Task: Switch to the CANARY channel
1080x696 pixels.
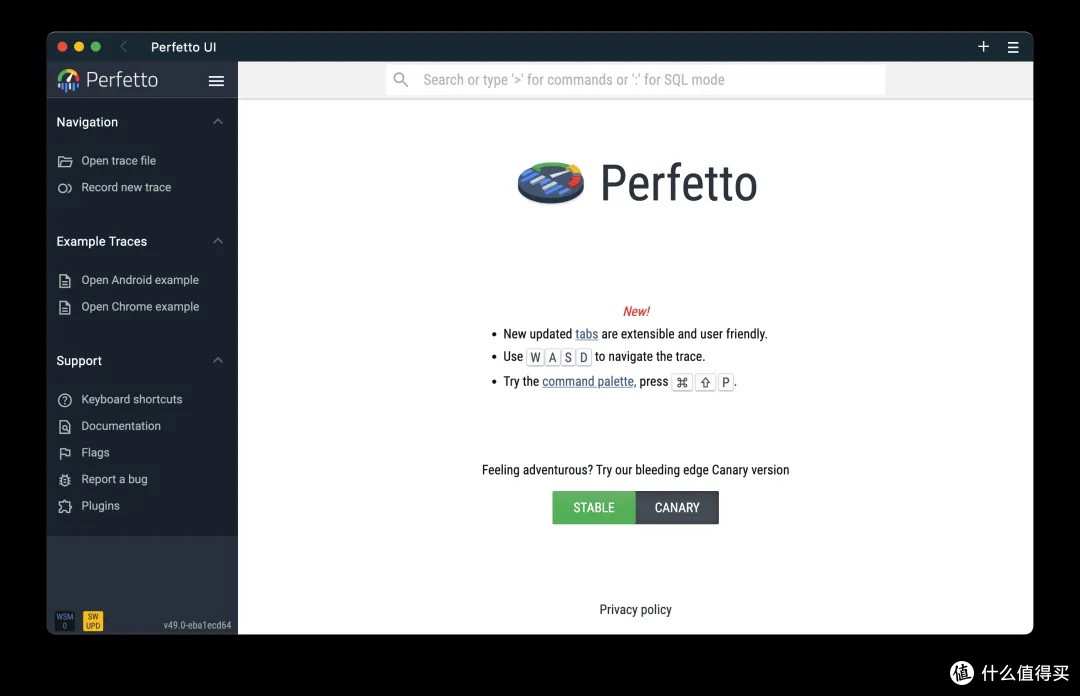Action: [677, 508]
